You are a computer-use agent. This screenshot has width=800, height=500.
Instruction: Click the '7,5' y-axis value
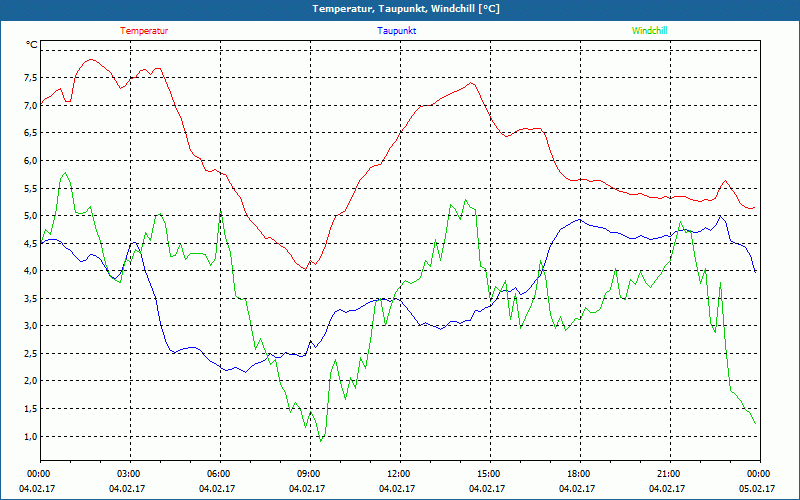click(31, 78)
